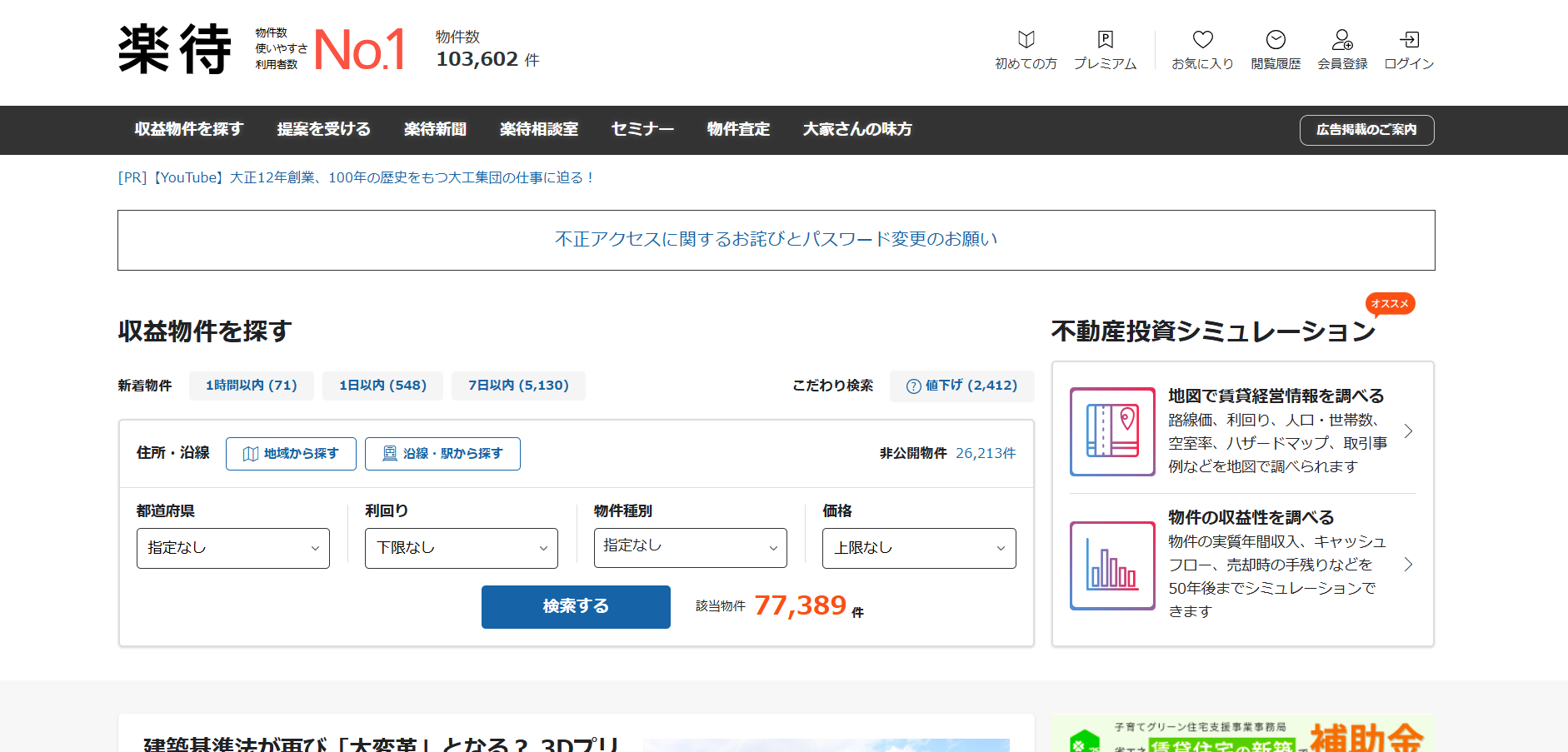Open 楽待新聞 menu item
This screenshot has height=752, width=1568.
(436, 129)
